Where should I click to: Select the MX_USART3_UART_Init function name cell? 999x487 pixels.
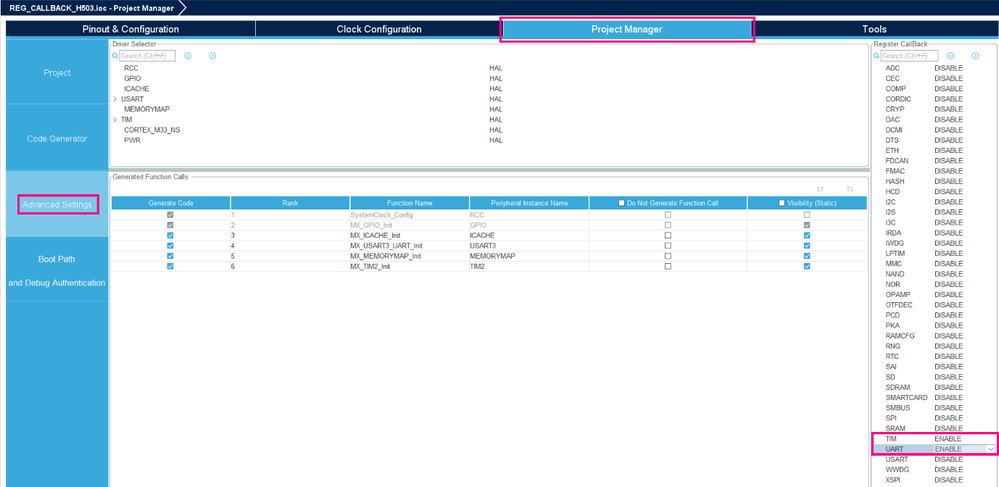pyautogui.click(x=410, y=245)
